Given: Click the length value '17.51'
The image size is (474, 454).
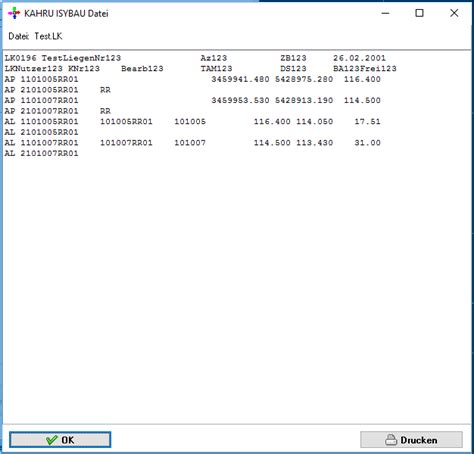Looking at the screenshot, I should [x=367, y=122].
